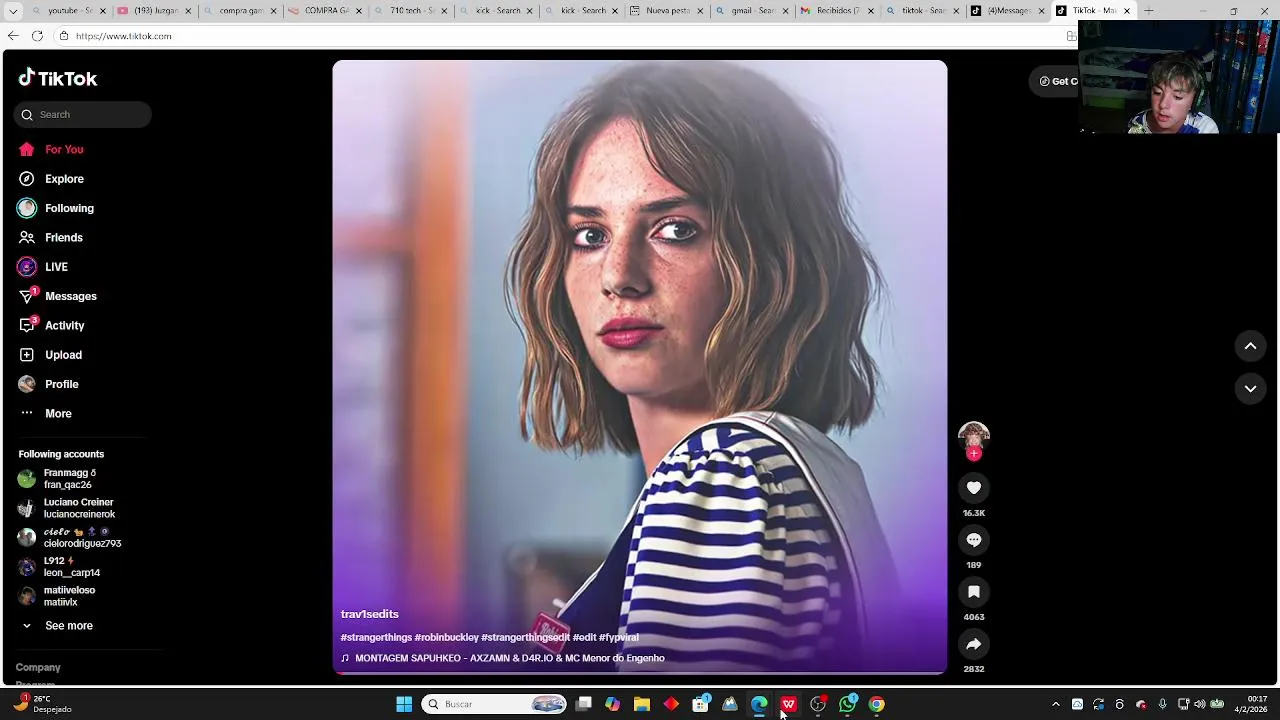1280x720 pixels.
Task: Open the Explore page
Action: pyautogui.click(x=64, y=179)
